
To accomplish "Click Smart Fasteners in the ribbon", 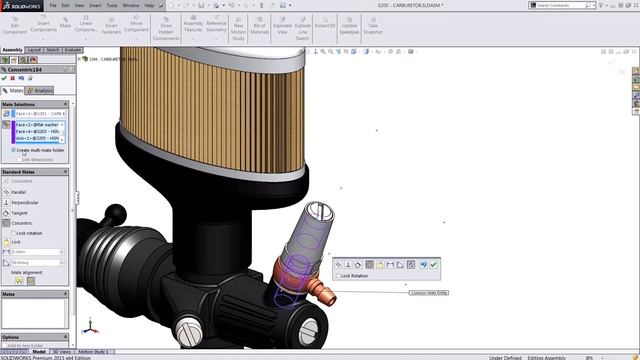I will pyautogui.click(x=111, y=25).
